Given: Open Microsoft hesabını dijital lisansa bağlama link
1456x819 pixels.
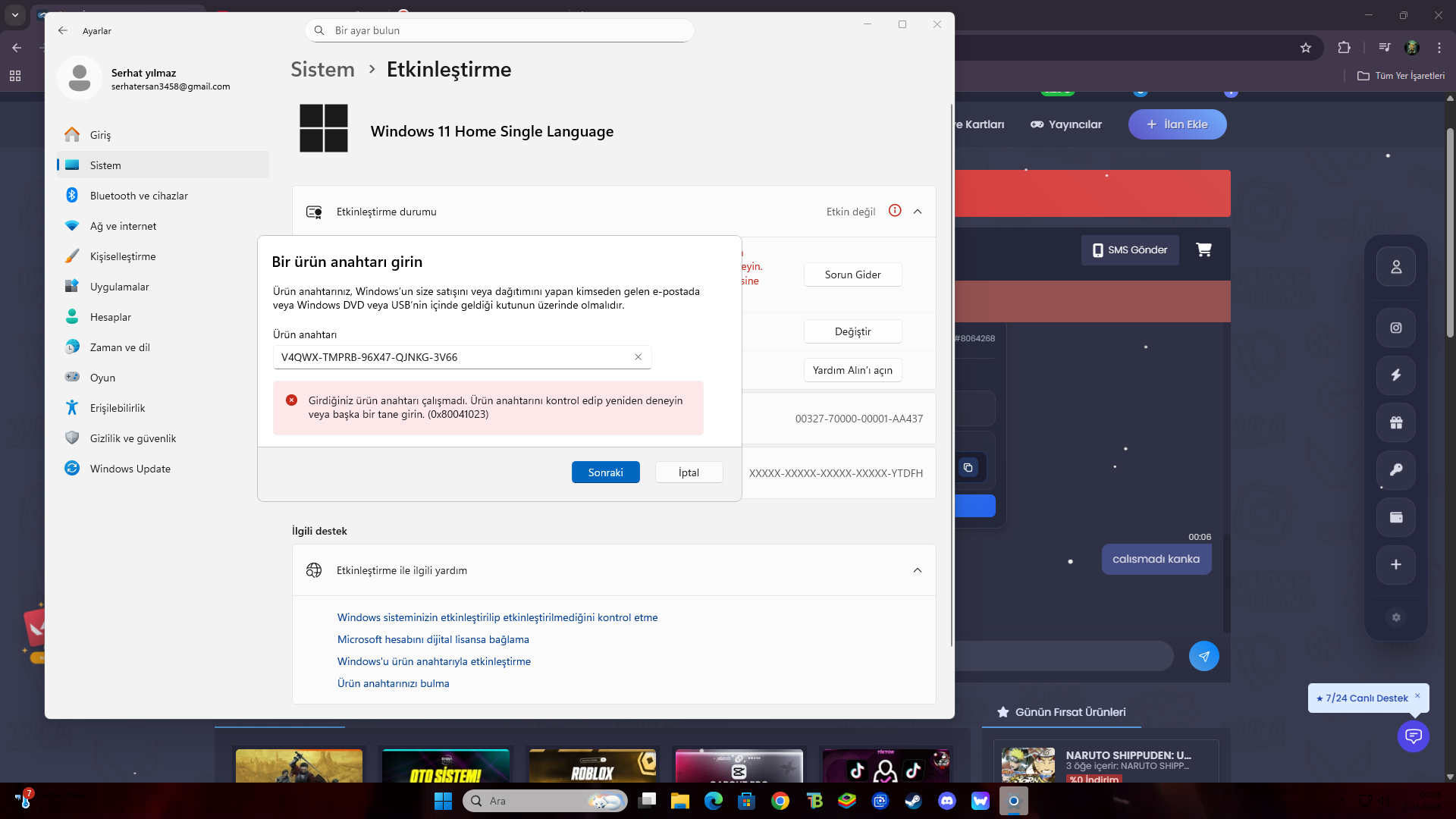Looking at the screenshot, I should (x=433, y=639).
